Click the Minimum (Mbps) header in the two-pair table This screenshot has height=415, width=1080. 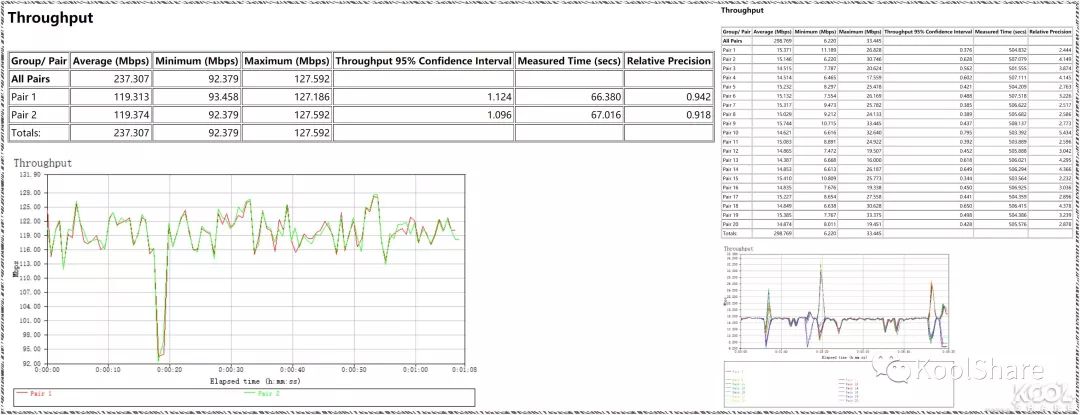pyautogui.click(x=196, y=61)
